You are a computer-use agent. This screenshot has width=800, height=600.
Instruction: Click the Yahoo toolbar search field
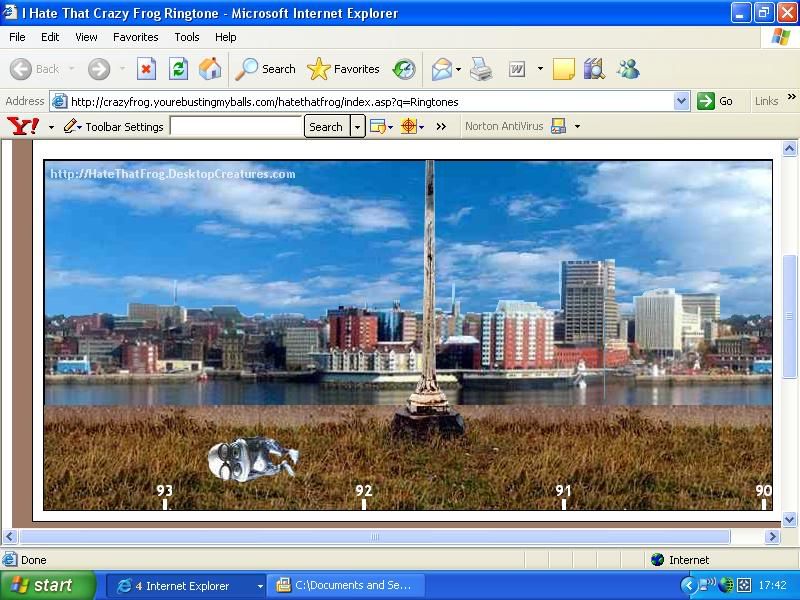coord(236,127)
